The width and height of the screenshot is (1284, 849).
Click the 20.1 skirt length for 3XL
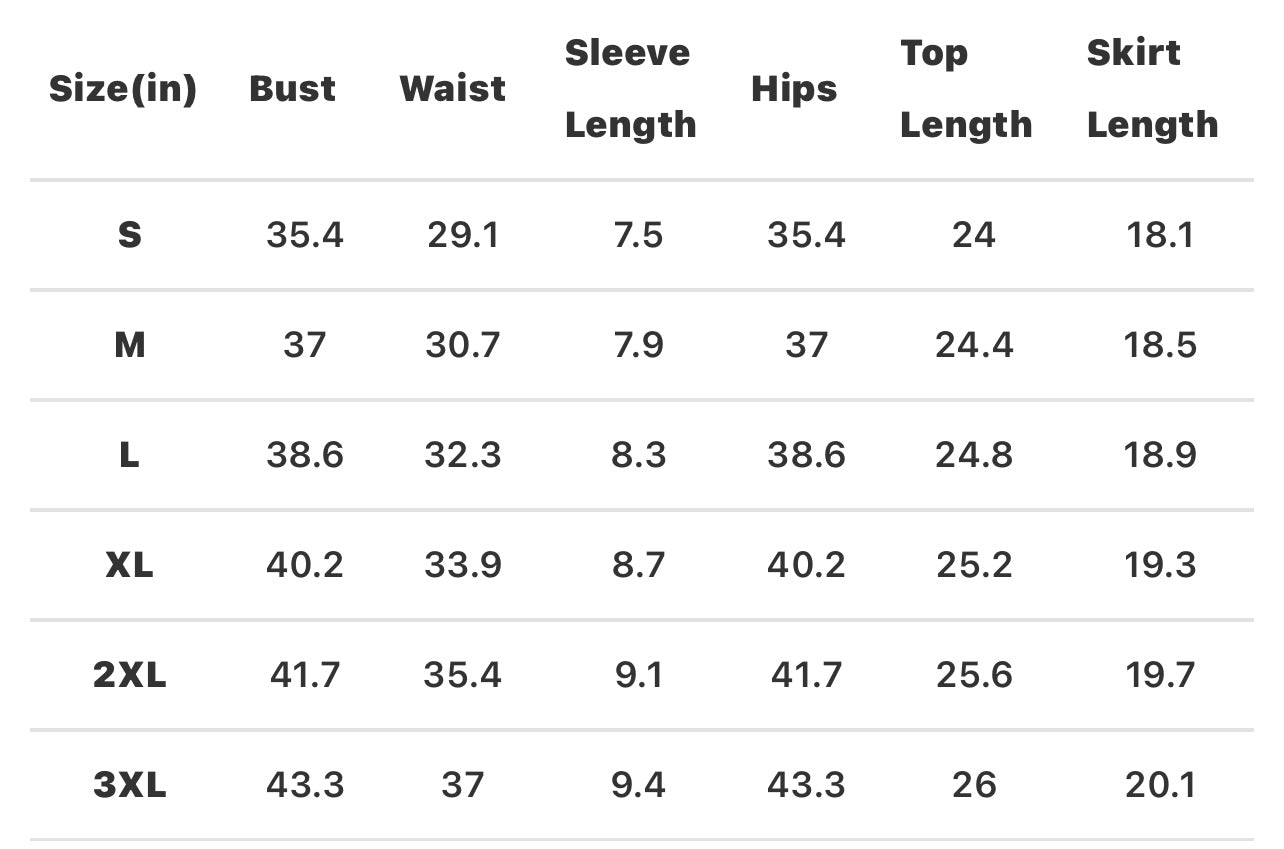[x=1160, y=786]
